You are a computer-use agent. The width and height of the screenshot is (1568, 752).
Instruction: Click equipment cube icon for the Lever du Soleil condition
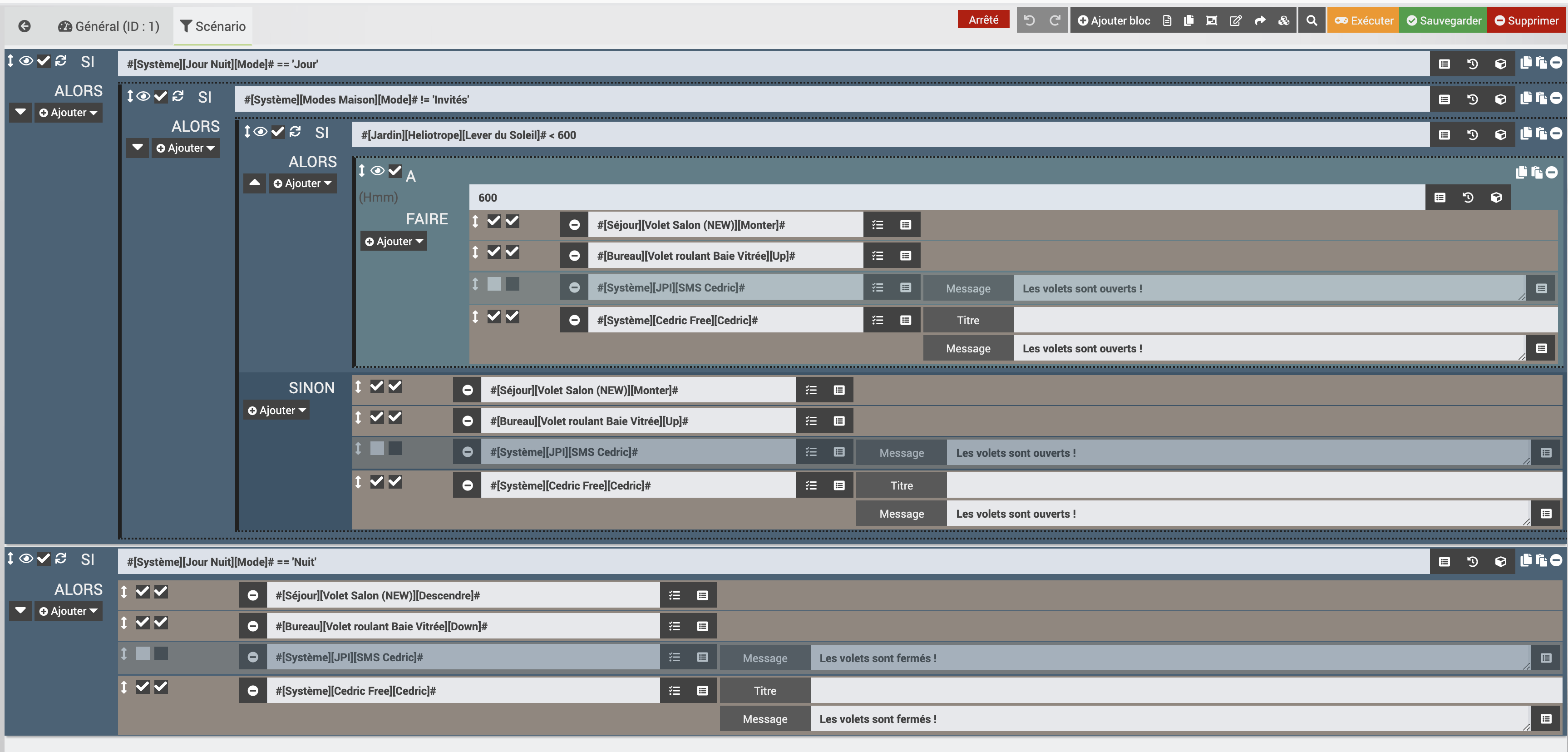[x=1500, y=134]
